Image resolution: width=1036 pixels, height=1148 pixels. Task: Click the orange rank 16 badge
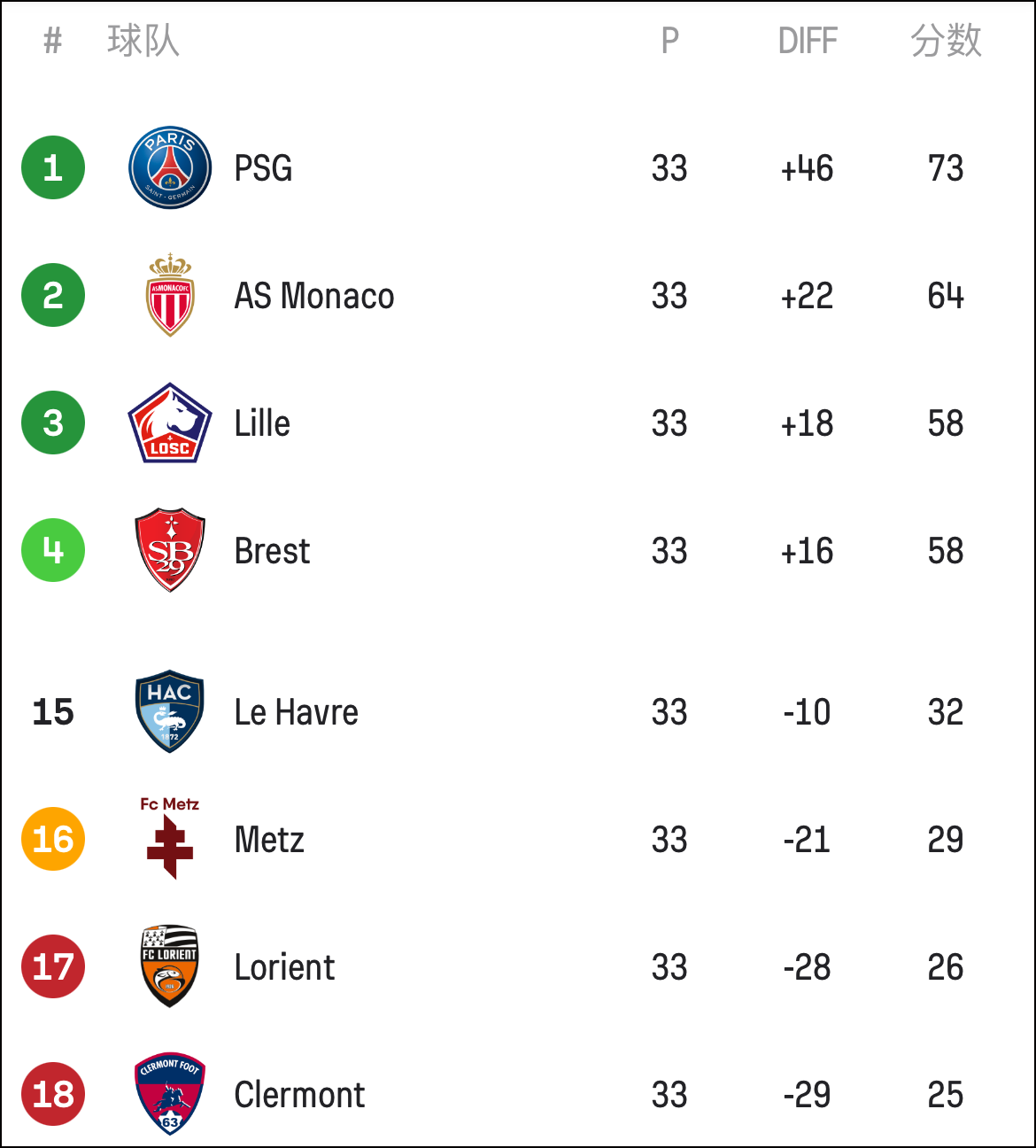coord(53,839)
